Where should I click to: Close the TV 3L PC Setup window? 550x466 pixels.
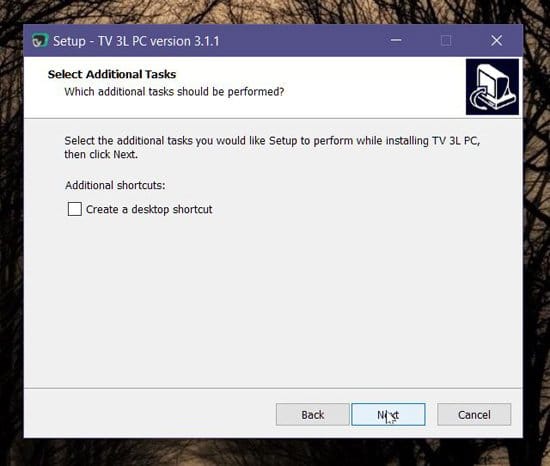[x=496, y=40]
